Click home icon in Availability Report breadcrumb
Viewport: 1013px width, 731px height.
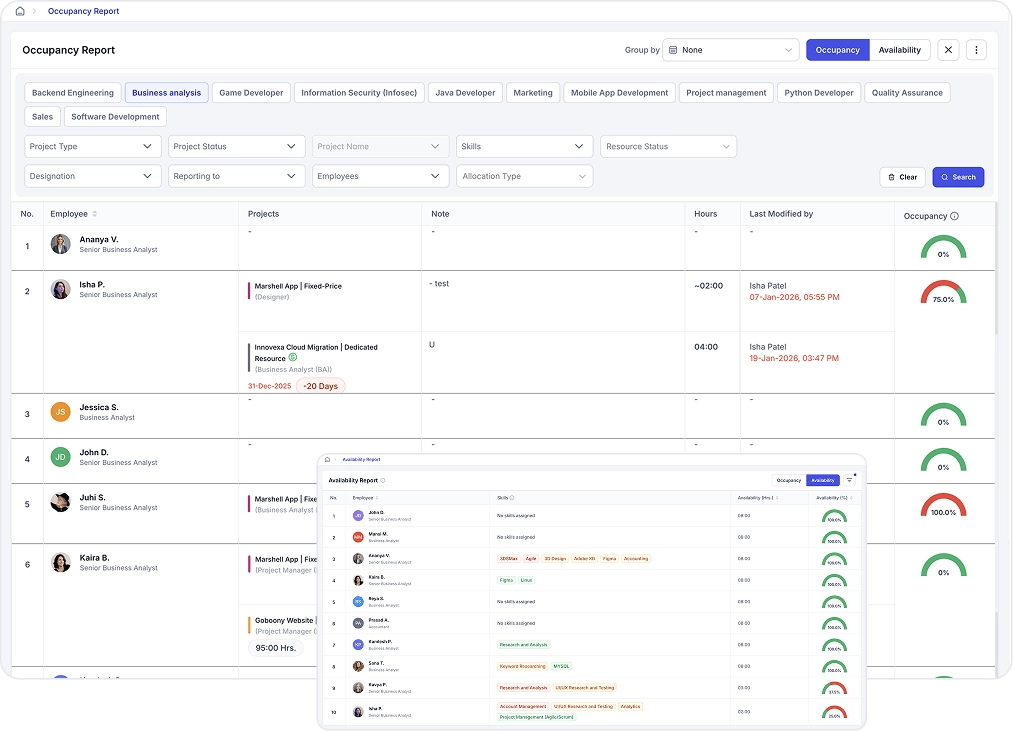[328, 460]
